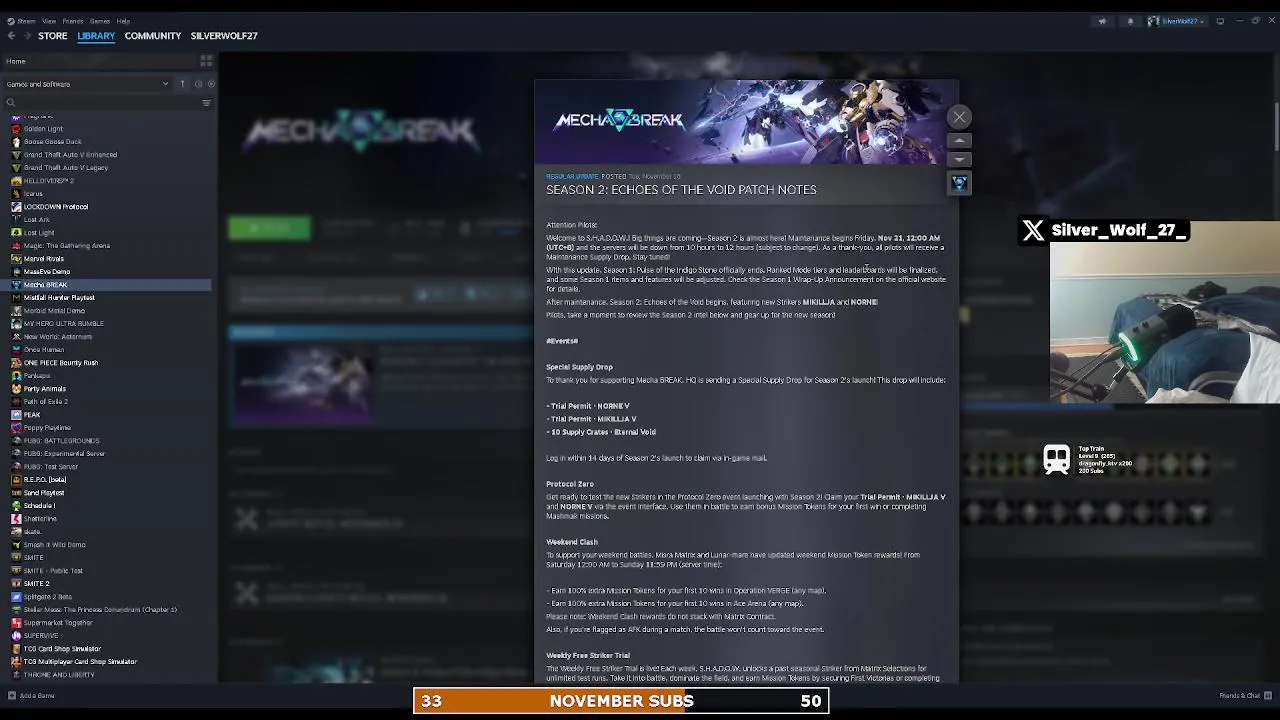The height and width of the screenshot is (720, 1280).
Task: Click the R.E.P.O. [beta] game icon
Action: [x=16, y=479]
